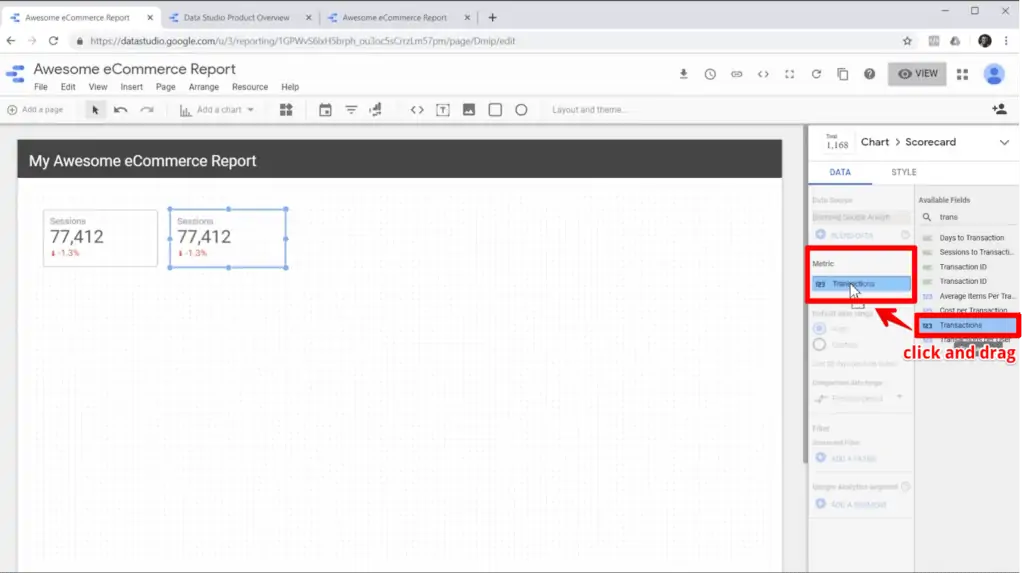1024x573 pixels.
Task: Refresh the report data icon
Action: tap(816, 74)
